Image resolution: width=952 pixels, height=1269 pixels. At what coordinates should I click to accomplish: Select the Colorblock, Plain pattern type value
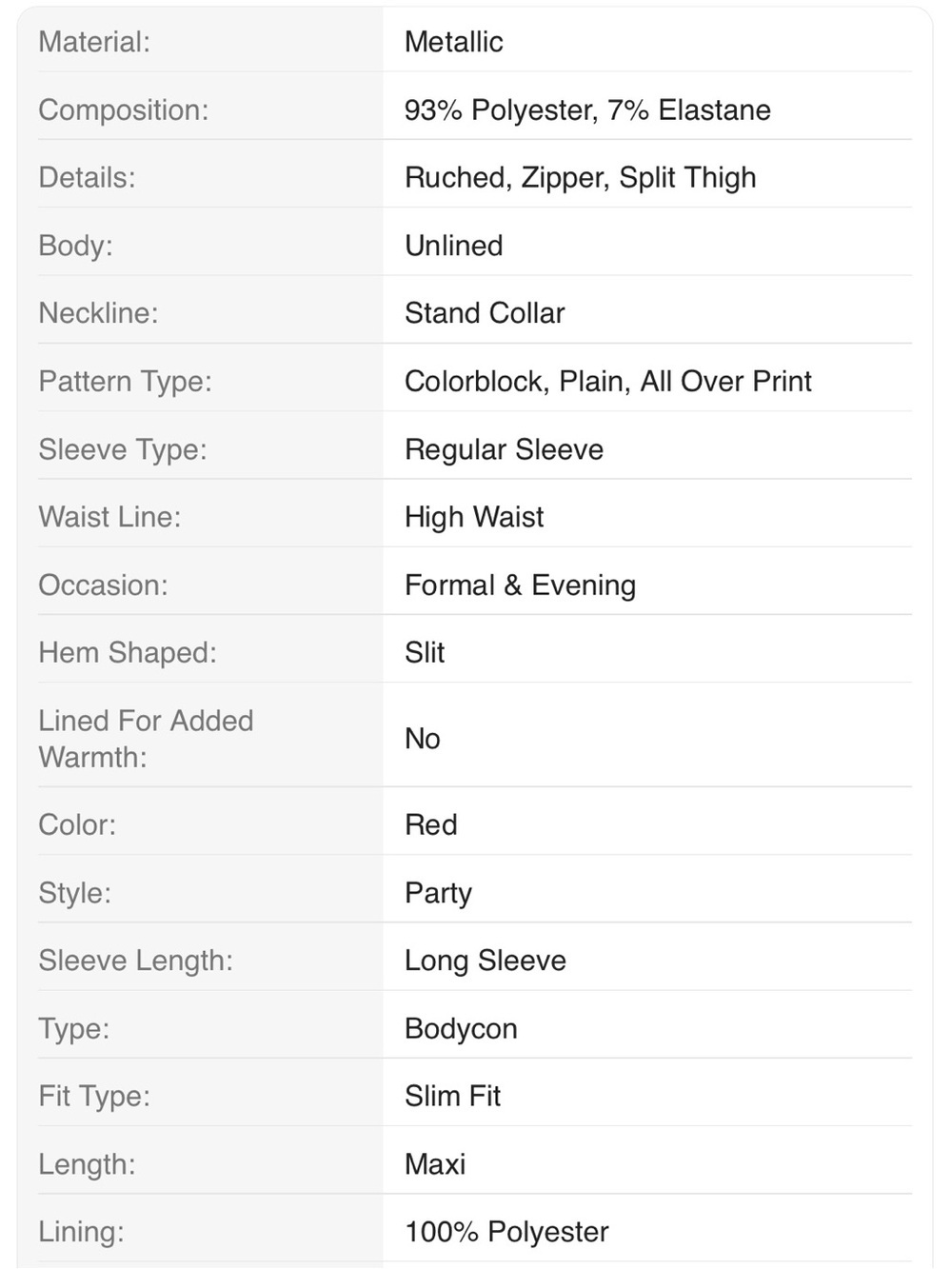(608, 382)
